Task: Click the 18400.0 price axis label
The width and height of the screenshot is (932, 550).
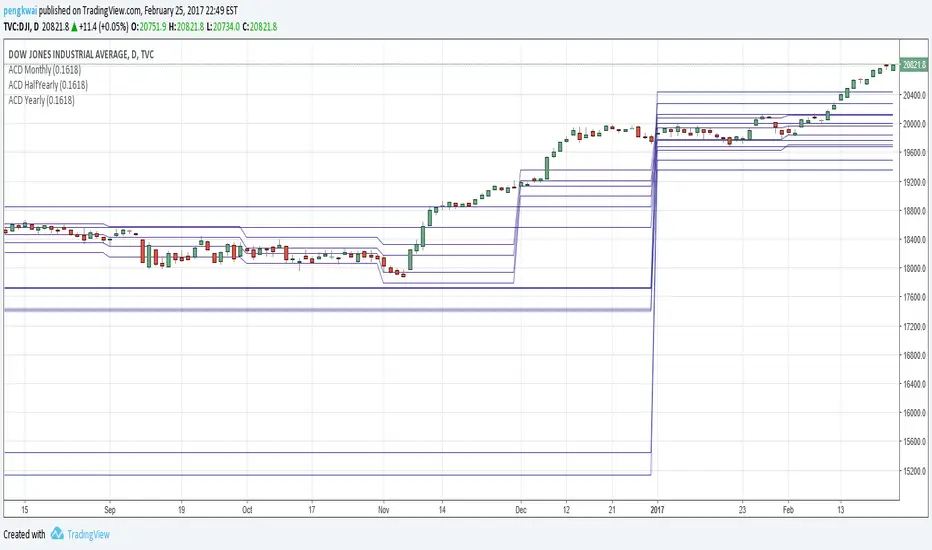Action: (x=915, y=240)
